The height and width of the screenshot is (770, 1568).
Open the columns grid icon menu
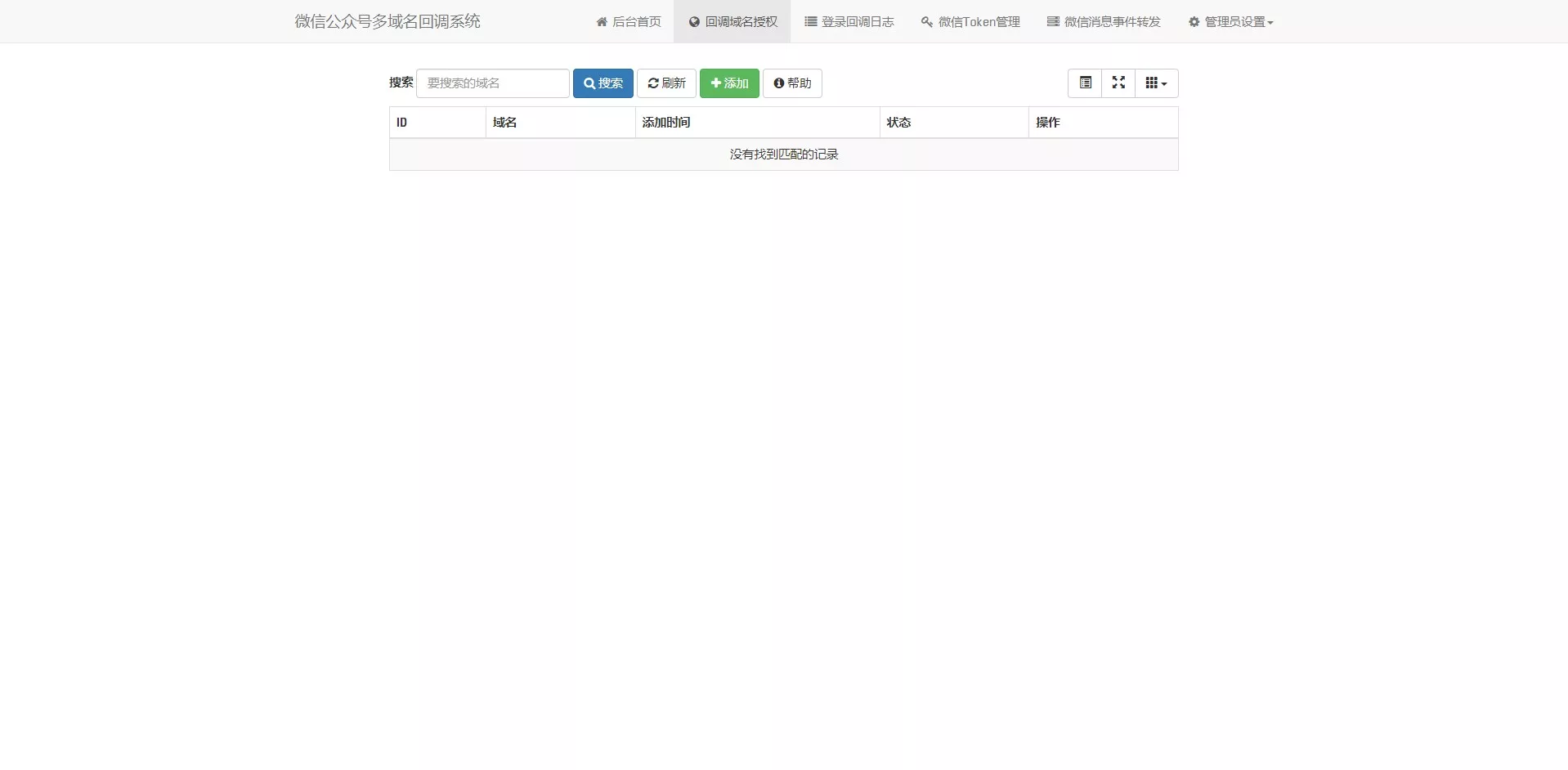pyautogui.click(x=1153, y=83)
